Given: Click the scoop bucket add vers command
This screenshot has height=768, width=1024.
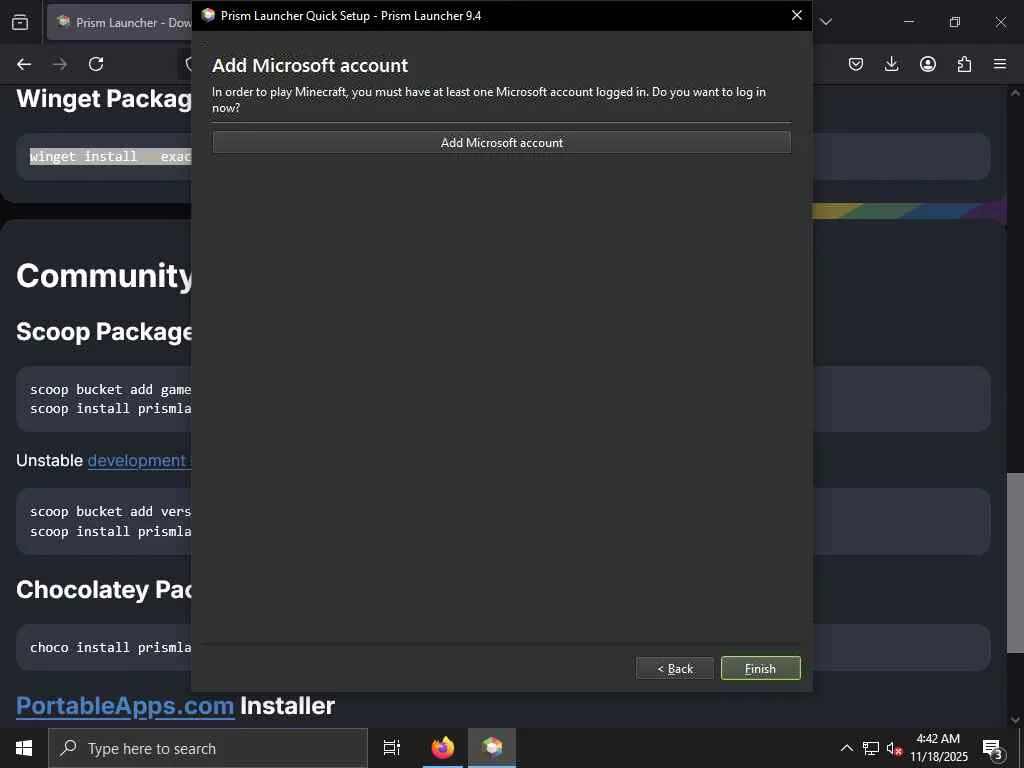Looking at the screenshot, I should (x=110, y=511).
